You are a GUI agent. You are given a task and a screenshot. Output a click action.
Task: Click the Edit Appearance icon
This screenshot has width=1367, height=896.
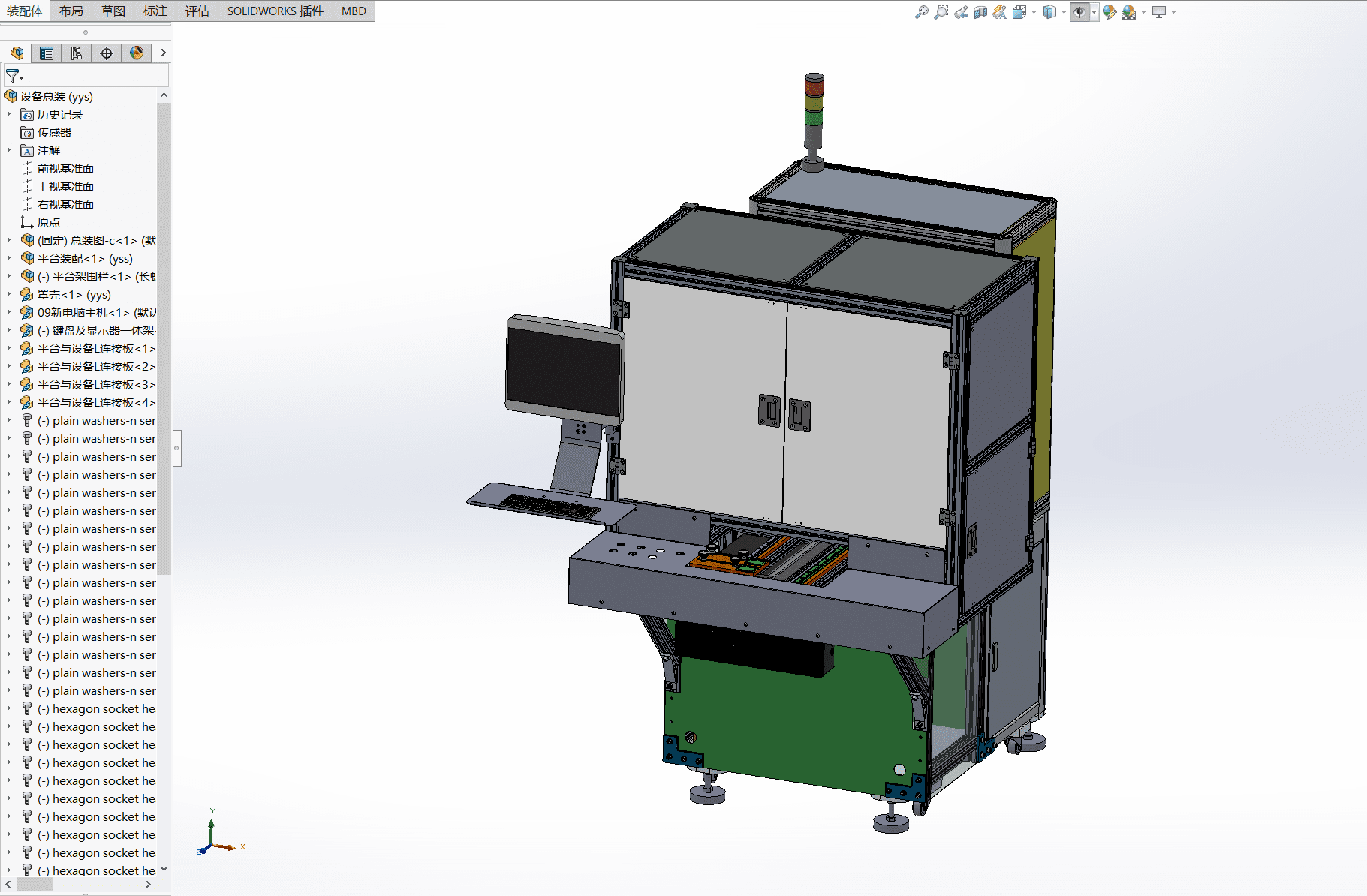pyautogui.click(x=1109, y=12)
